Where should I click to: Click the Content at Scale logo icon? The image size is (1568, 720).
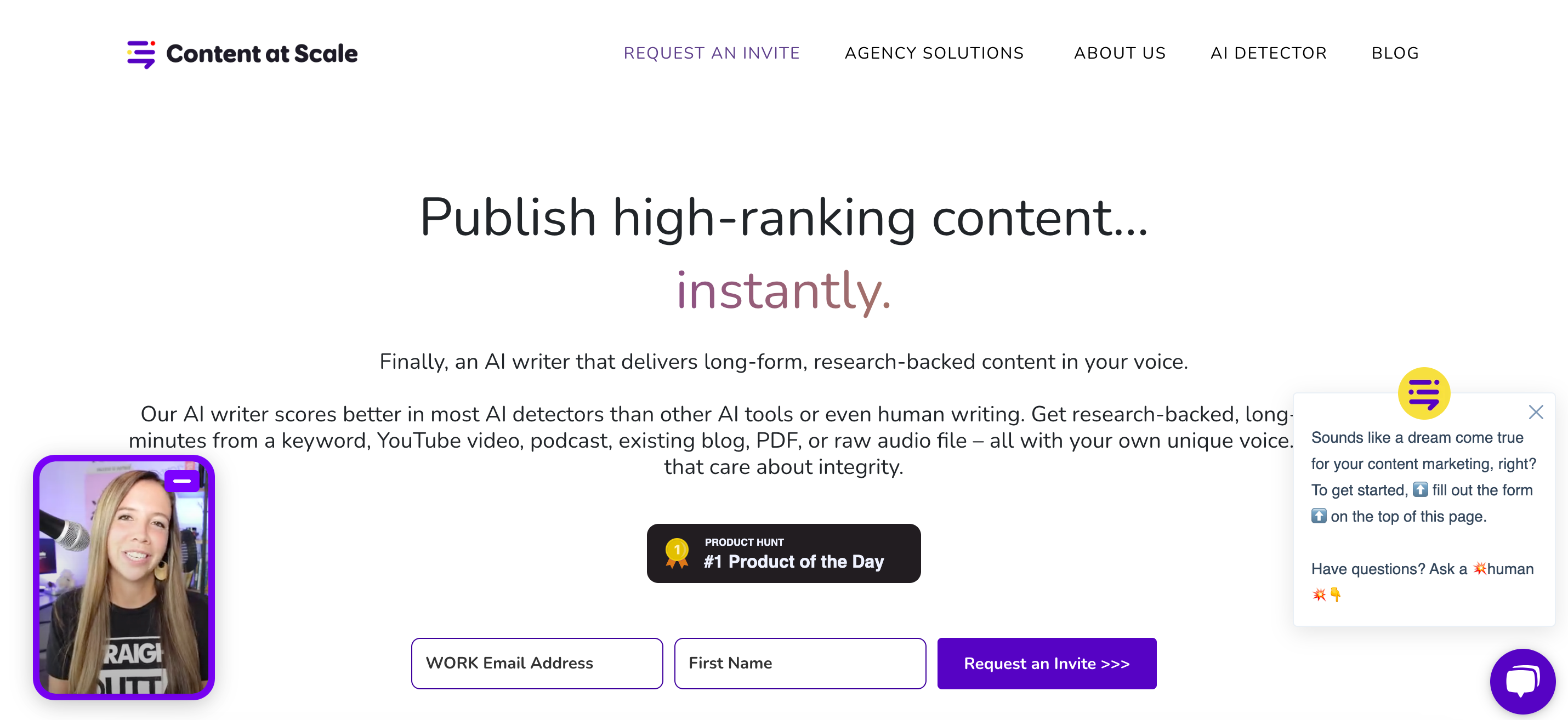coord(140,54)
